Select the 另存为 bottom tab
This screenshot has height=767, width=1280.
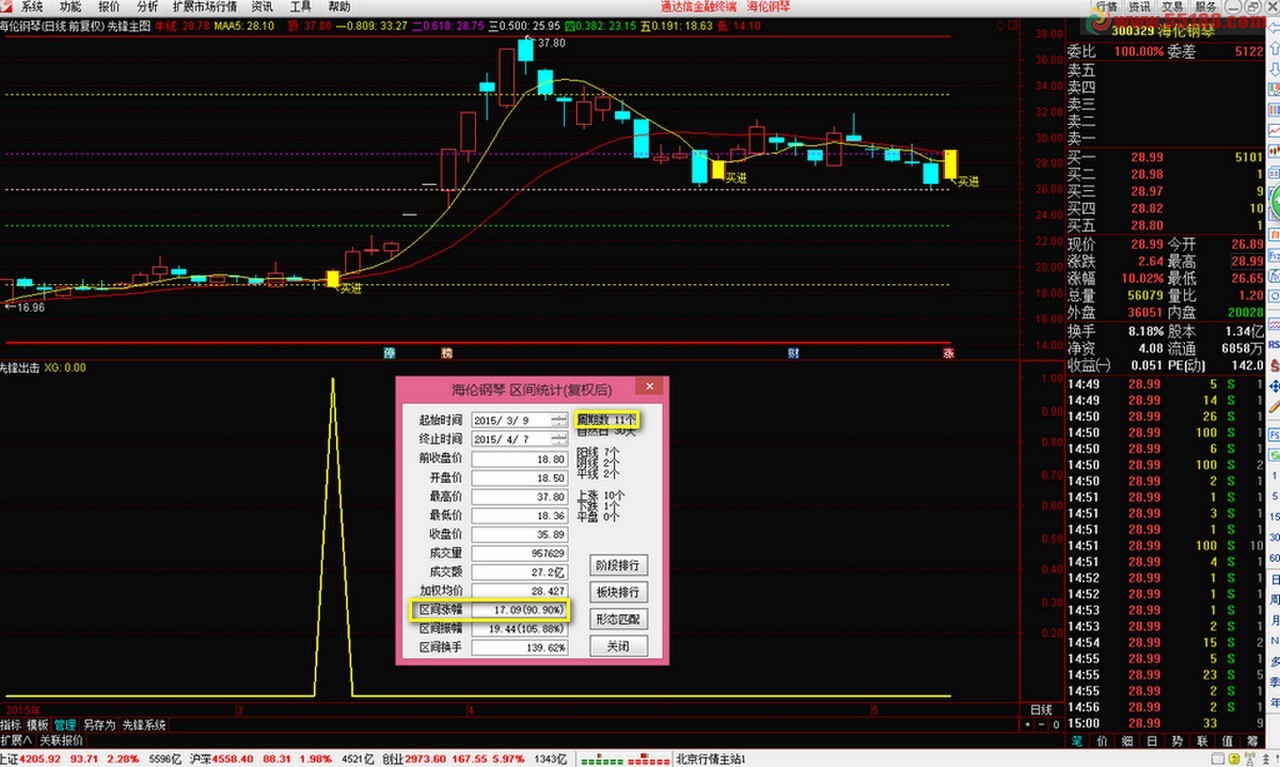99,725
